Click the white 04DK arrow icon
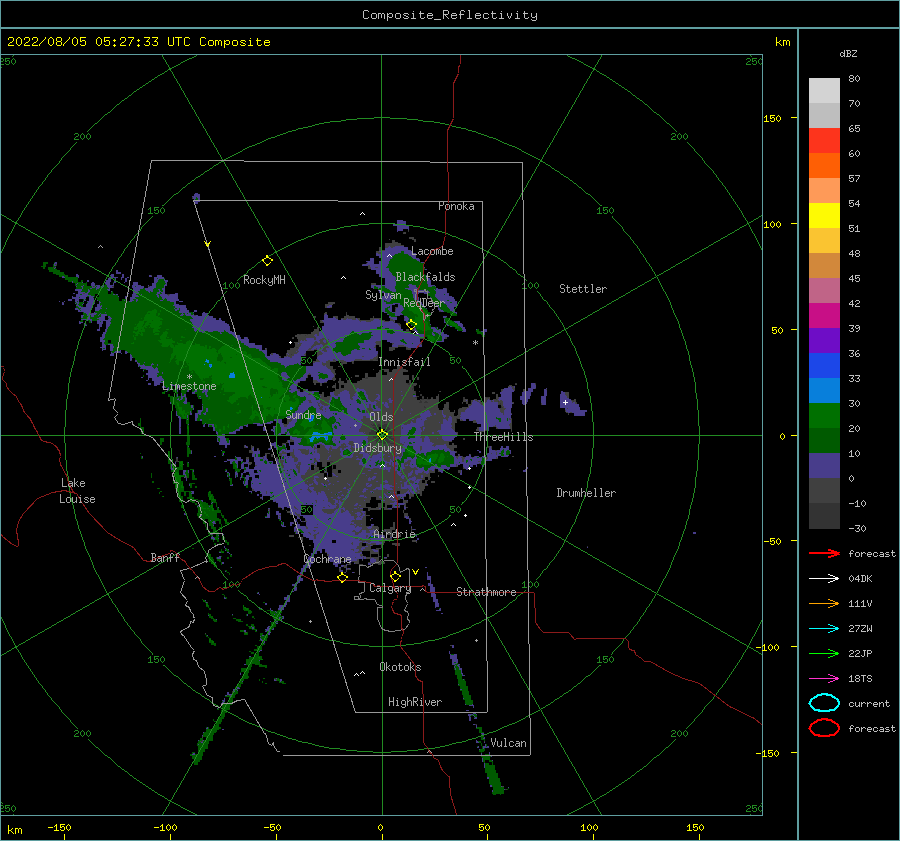The image size is (900, 841). (x=824, y=579)
